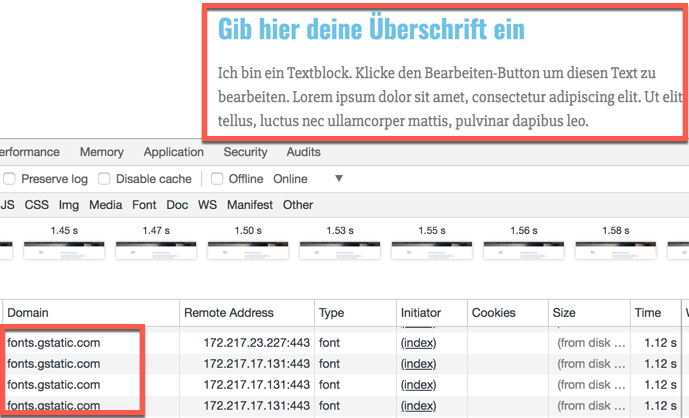Image resolution: width=689 pixels, height=418 pixels.
Task: Filter requests by Media
Action: [x=105, y=205]
